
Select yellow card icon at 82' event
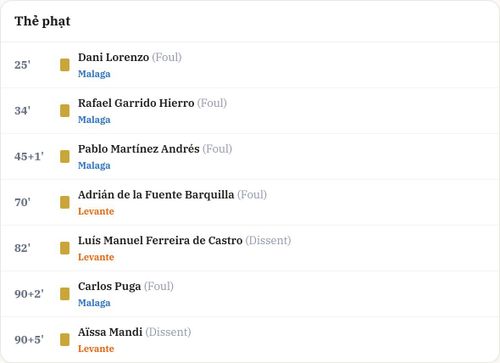tap(65, 248)
